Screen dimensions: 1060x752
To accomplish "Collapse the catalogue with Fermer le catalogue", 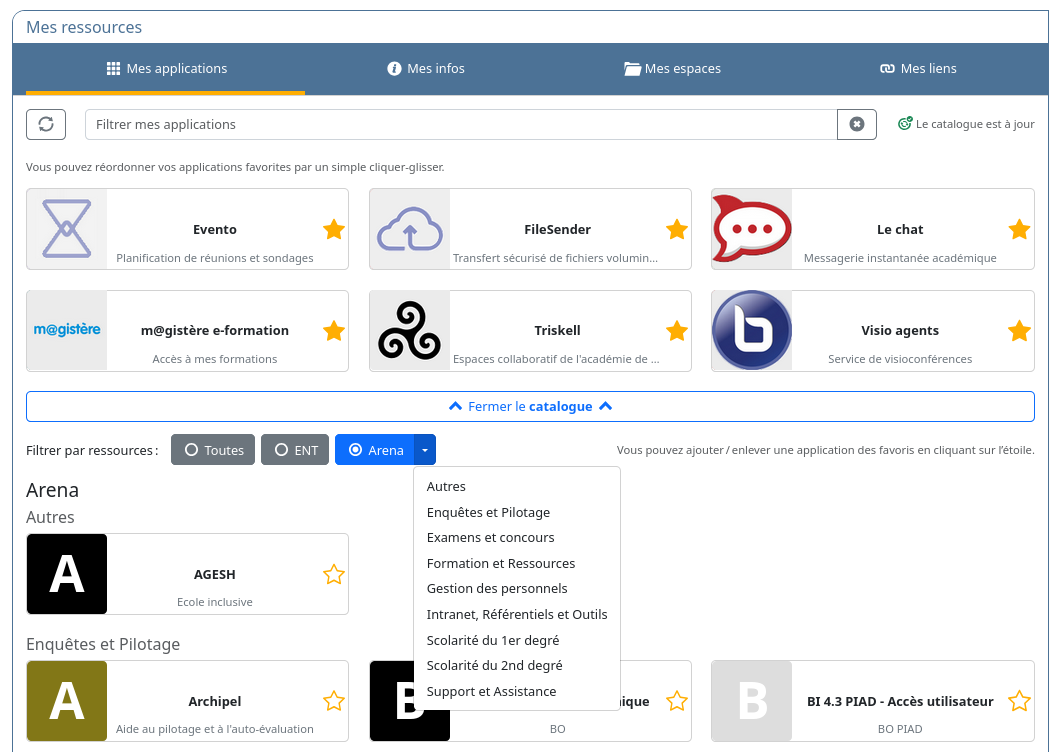I will coord(530,407).
